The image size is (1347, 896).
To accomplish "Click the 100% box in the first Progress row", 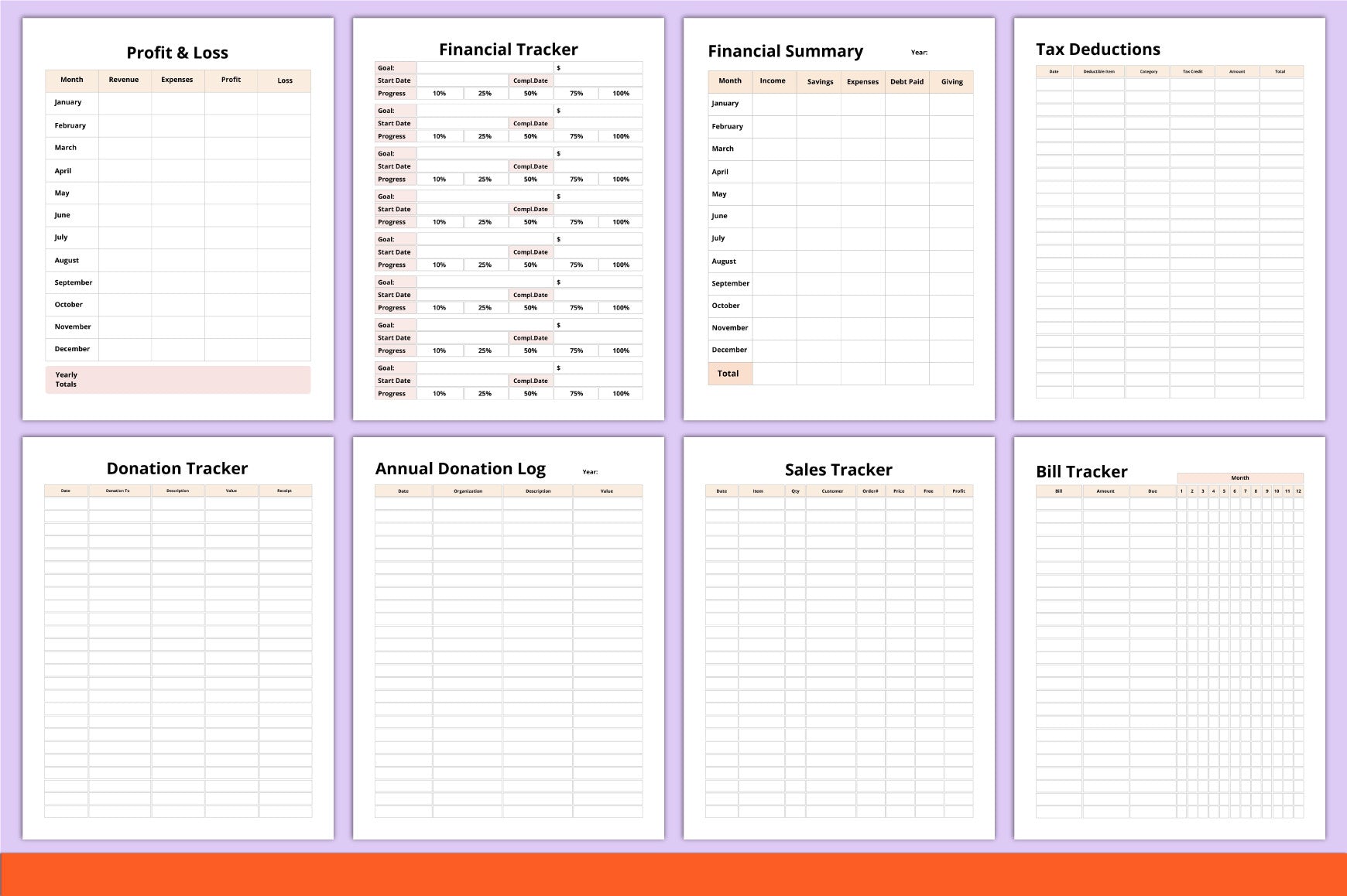I will [621, 94].
